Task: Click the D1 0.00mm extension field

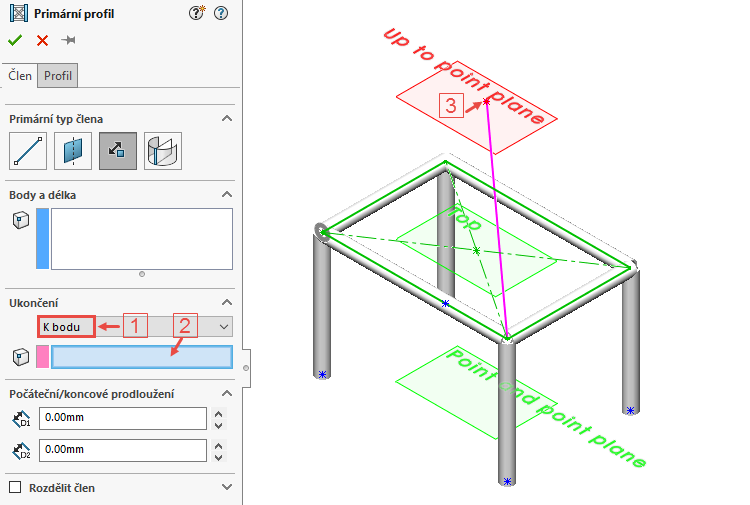Action: click(x=123, y=418)
